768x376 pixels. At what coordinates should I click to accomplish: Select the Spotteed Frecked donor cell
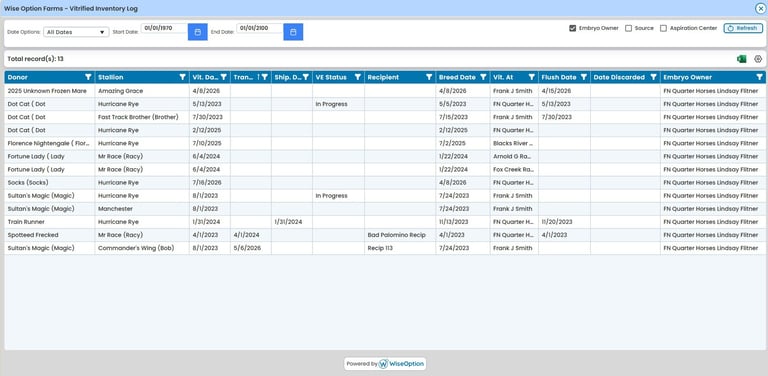[x=50, y=235]
